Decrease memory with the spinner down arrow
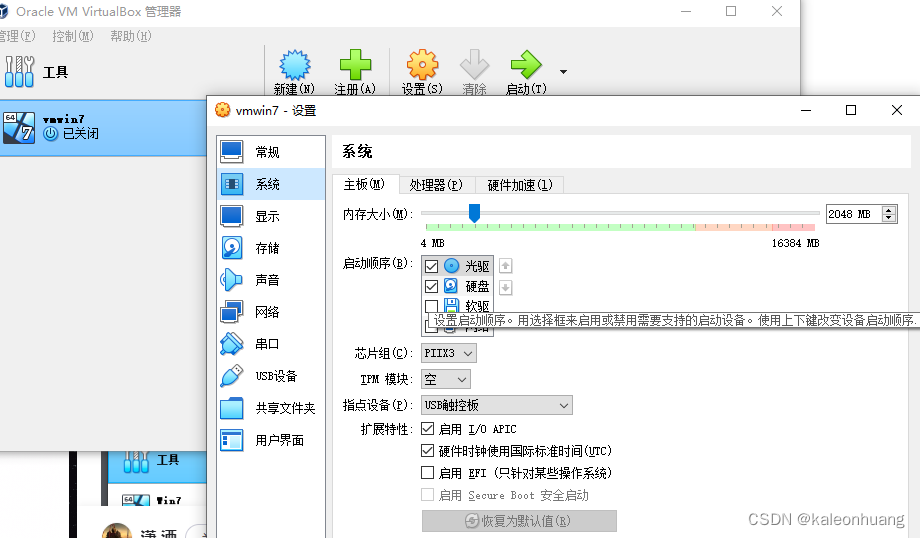This screenshot has width=920, height=538. [x=889, y=218]
